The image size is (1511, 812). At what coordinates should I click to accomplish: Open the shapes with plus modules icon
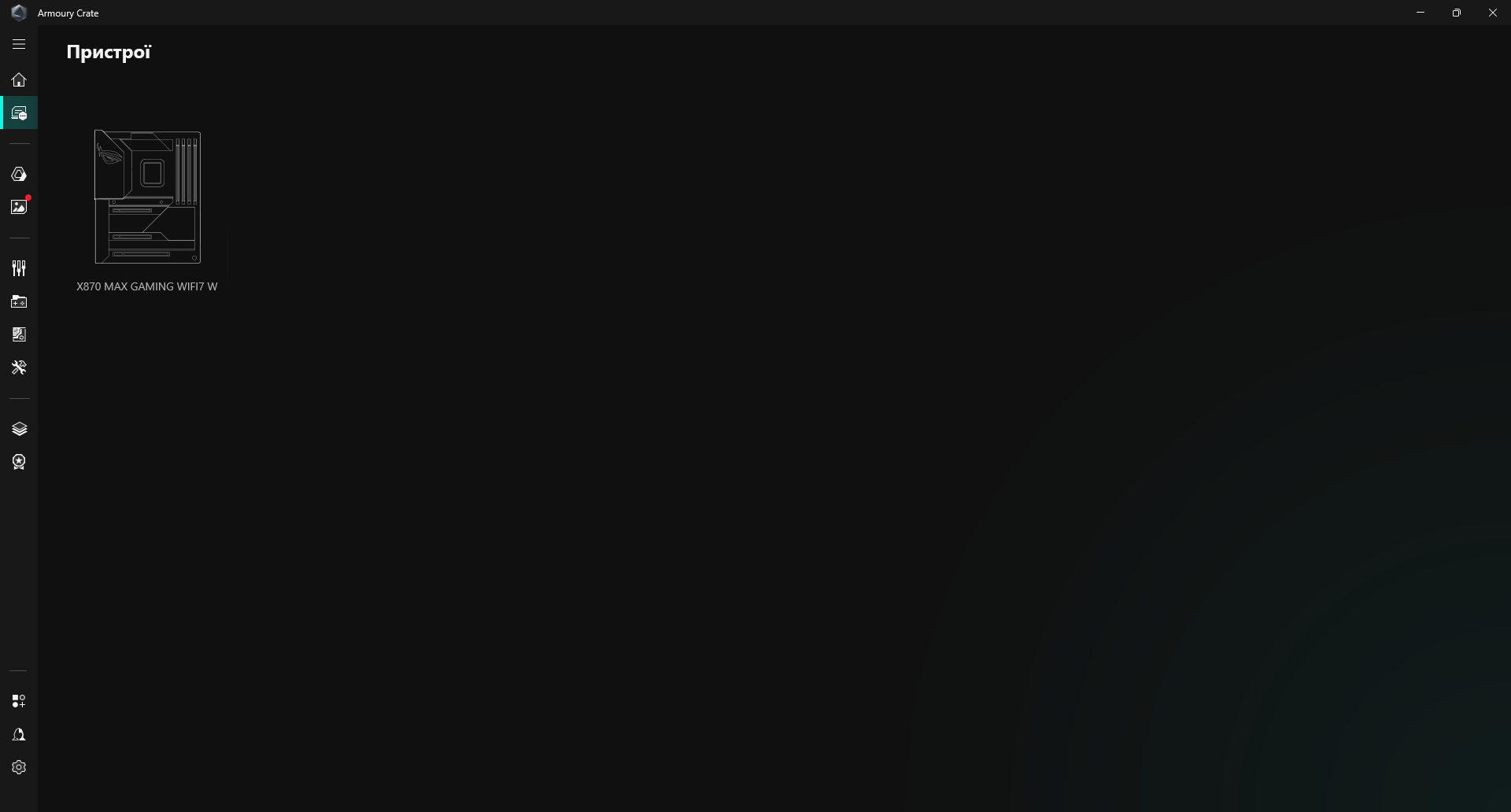click(19, 701)
